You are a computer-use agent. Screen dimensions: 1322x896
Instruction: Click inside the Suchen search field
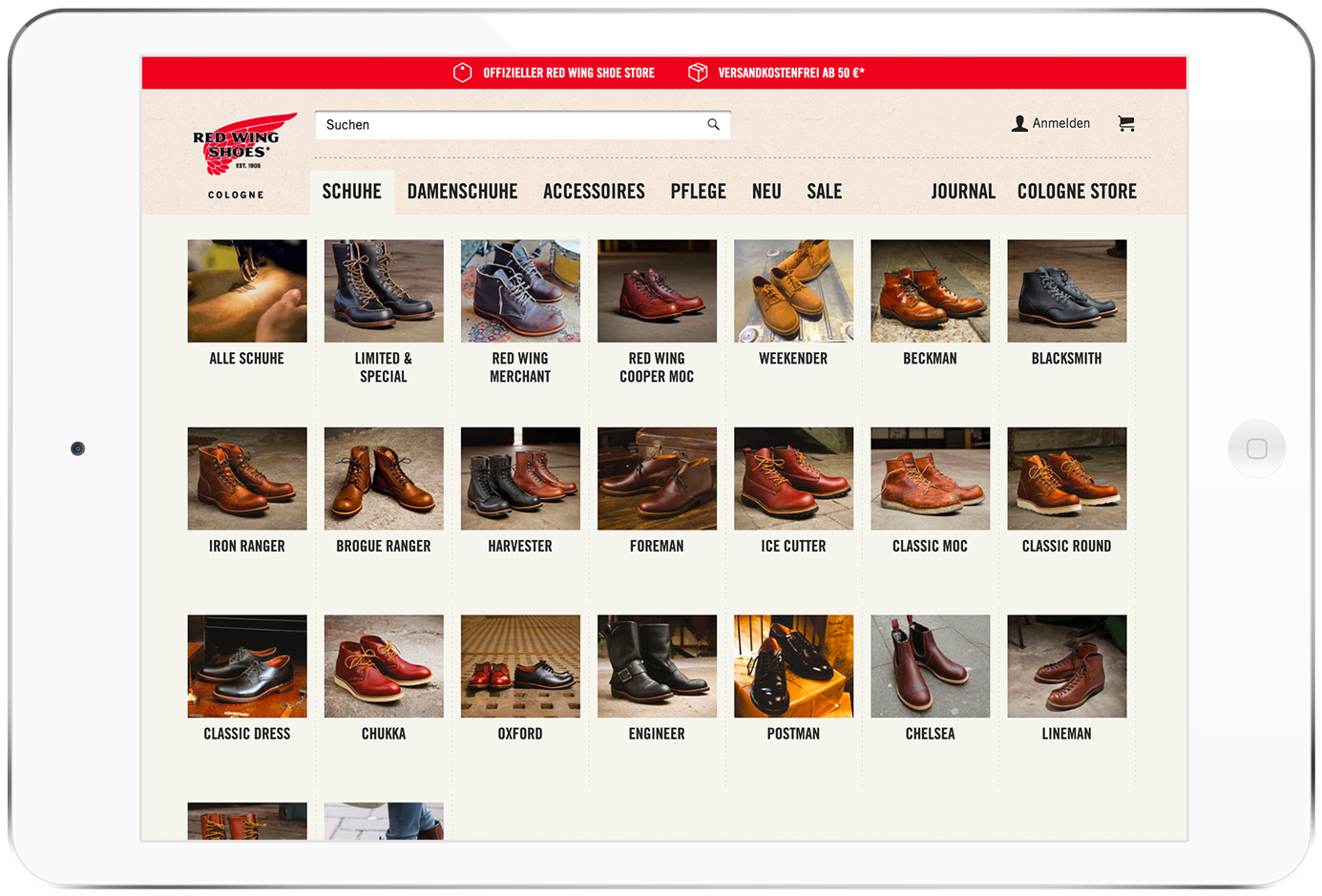click(x=523, y=125)
